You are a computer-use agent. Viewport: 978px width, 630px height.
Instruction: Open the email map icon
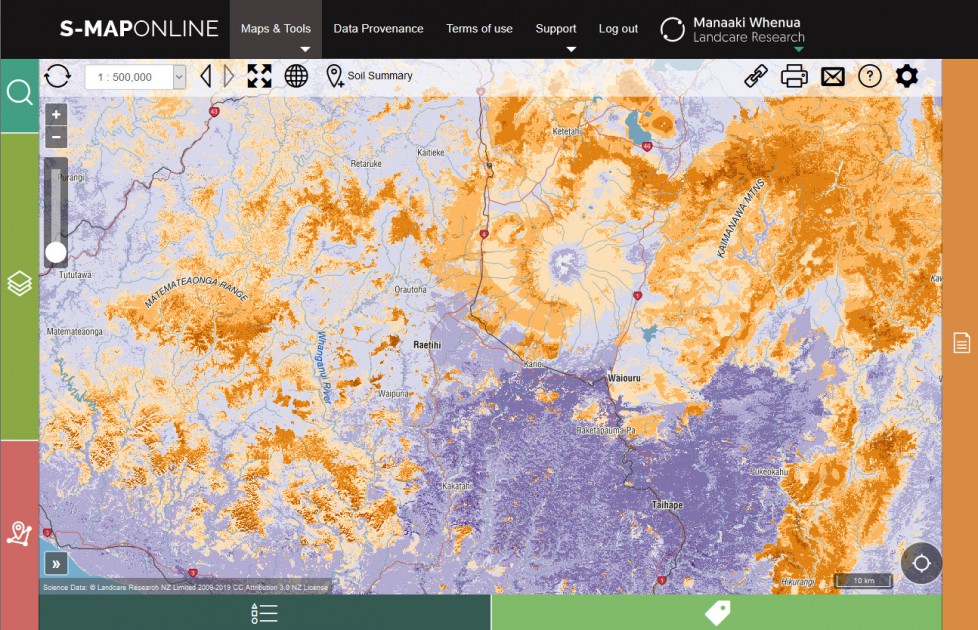pyautogui.click(x=831, y=75)
